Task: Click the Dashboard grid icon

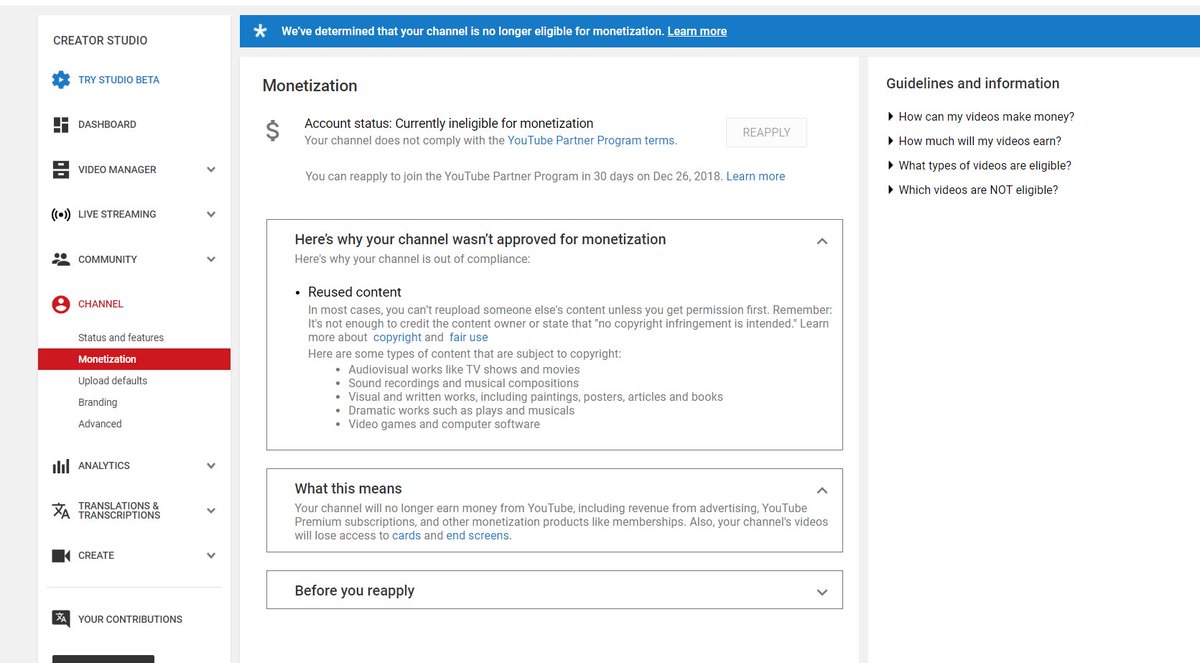Action: click(61, 125)
